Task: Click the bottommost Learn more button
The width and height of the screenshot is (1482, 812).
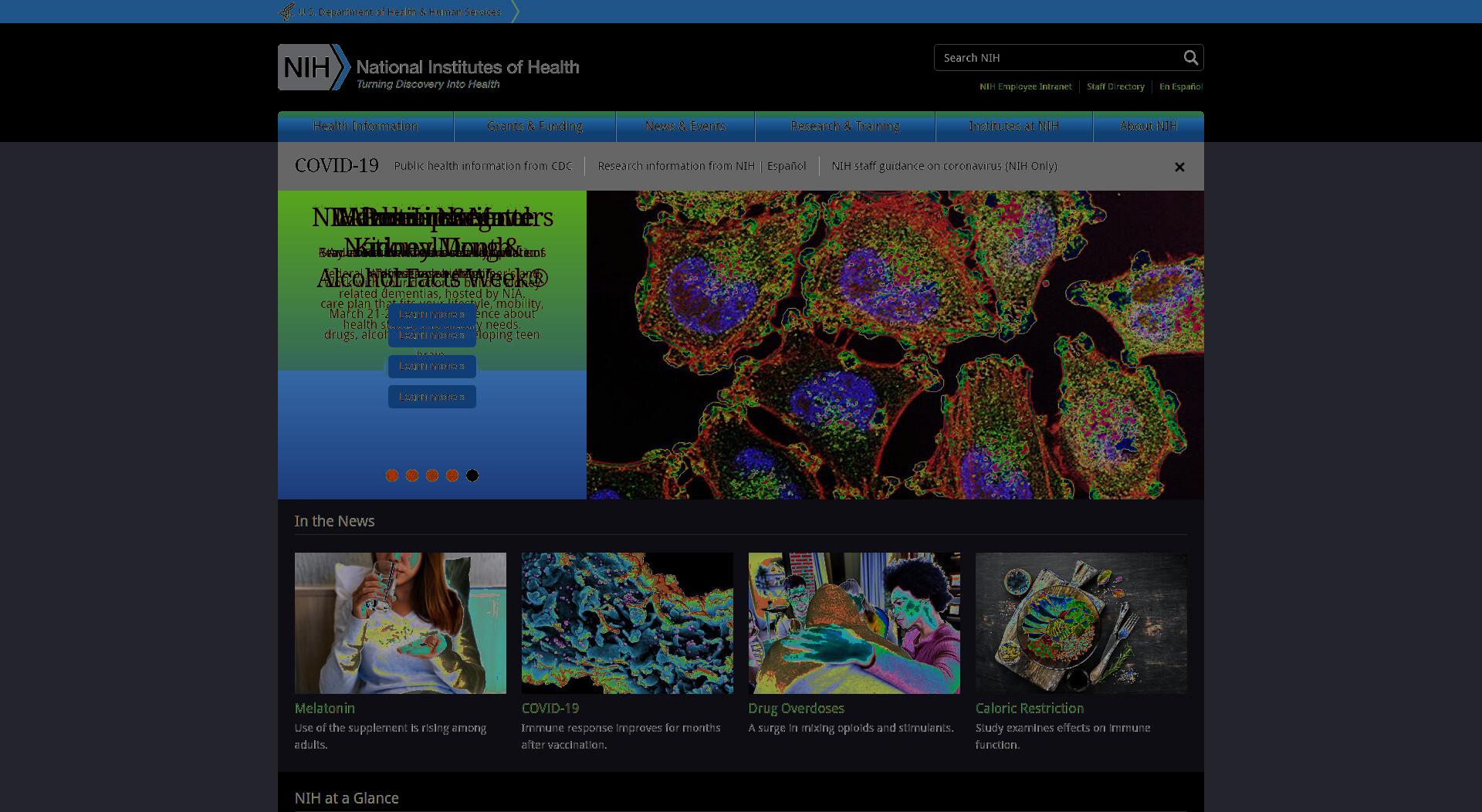Action: click(x=432, y=397)
